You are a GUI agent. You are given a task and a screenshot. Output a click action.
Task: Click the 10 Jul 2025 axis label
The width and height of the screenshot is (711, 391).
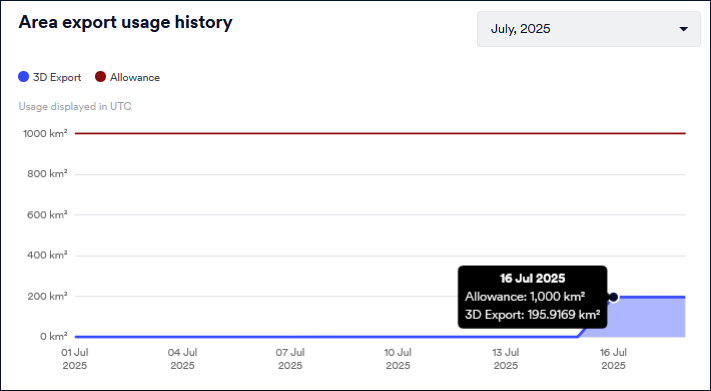point(398,359)
